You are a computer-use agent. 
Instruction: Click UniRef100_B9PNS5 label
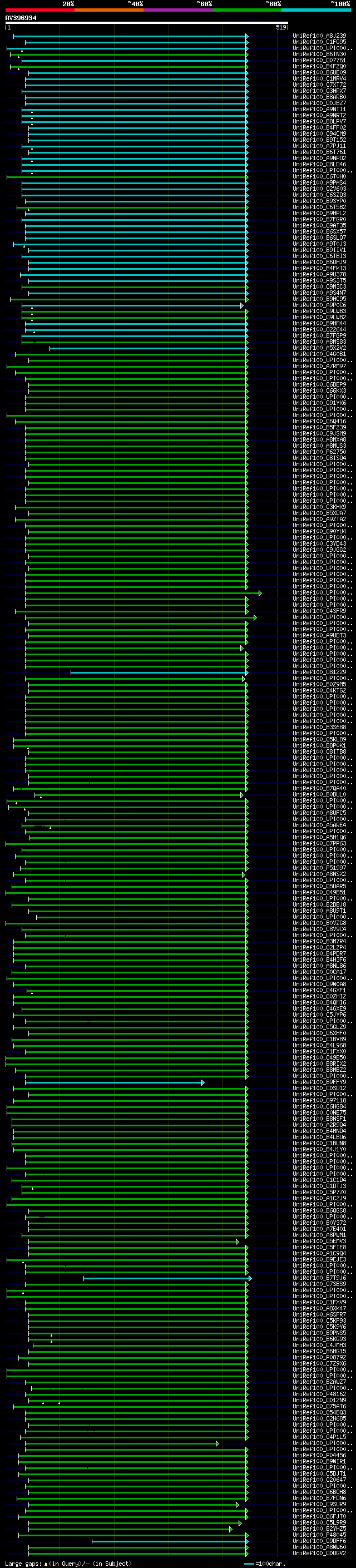click(319, 1333)
